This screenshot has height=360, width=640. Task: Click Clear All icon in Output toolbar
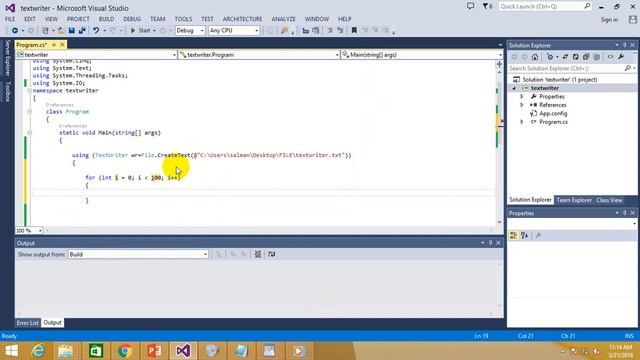pos(258,254)
